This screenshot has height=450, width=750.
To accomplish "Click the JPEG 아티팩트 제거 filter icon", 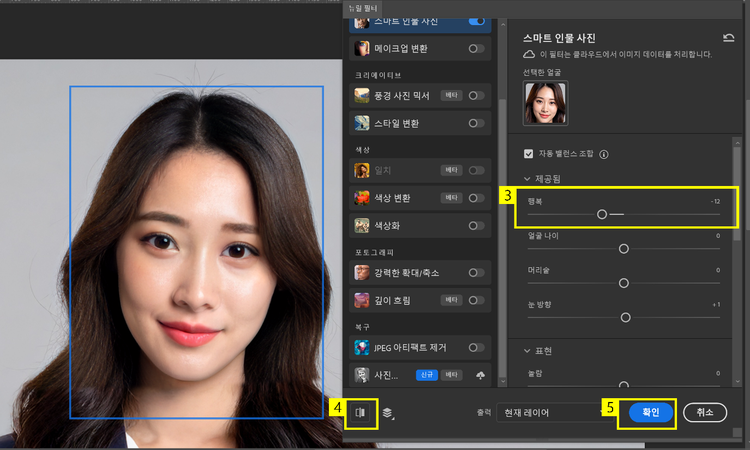I will [362, 348].
